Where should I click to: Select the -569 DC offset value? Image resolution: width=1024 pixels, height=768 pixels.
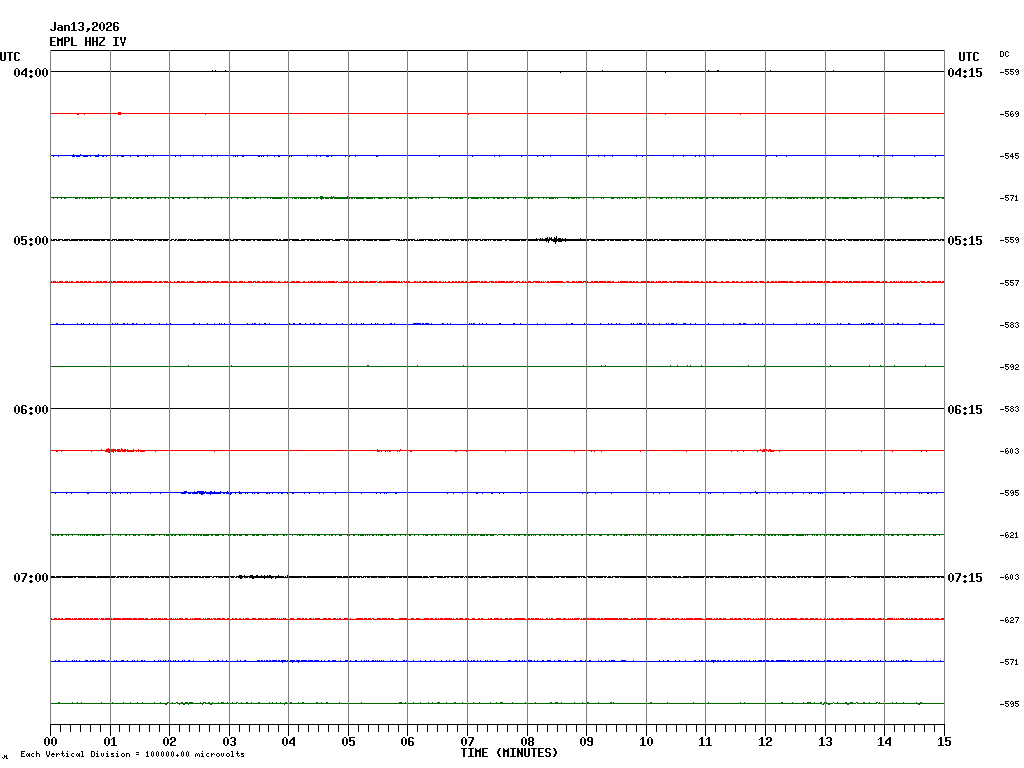coord(1009,114)
